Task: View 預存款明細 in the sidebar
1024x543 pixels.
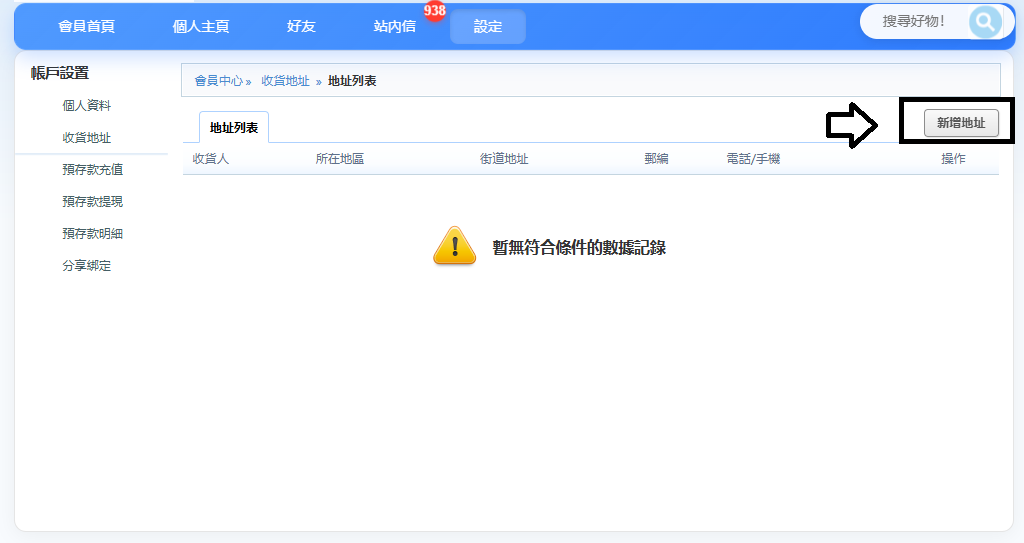Action: [93, 234]
